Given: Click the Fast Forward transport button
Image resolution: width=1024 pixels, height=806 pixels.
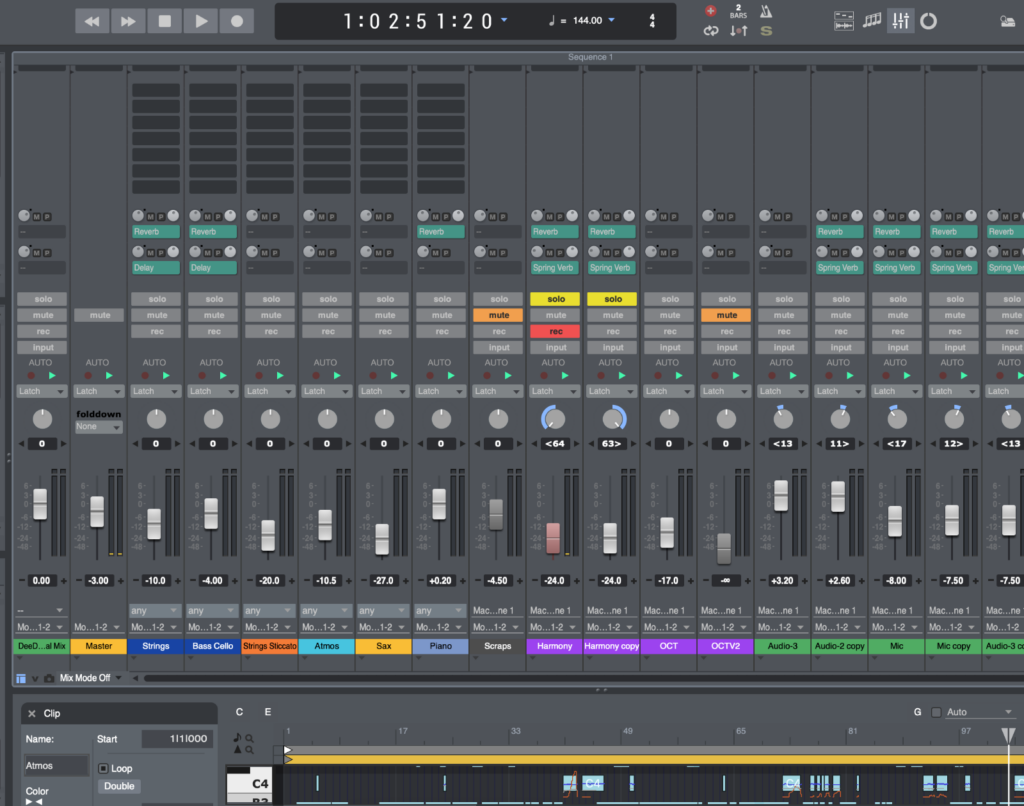Looking at the screenshot, I should (x=128, y=22).
